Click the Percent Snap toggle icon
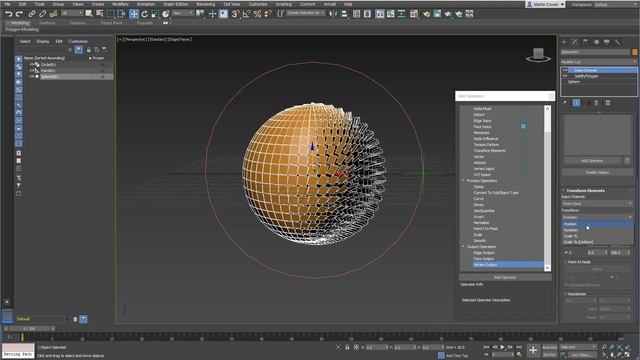This screenshot has width=640, height=360. click(257, 14)
